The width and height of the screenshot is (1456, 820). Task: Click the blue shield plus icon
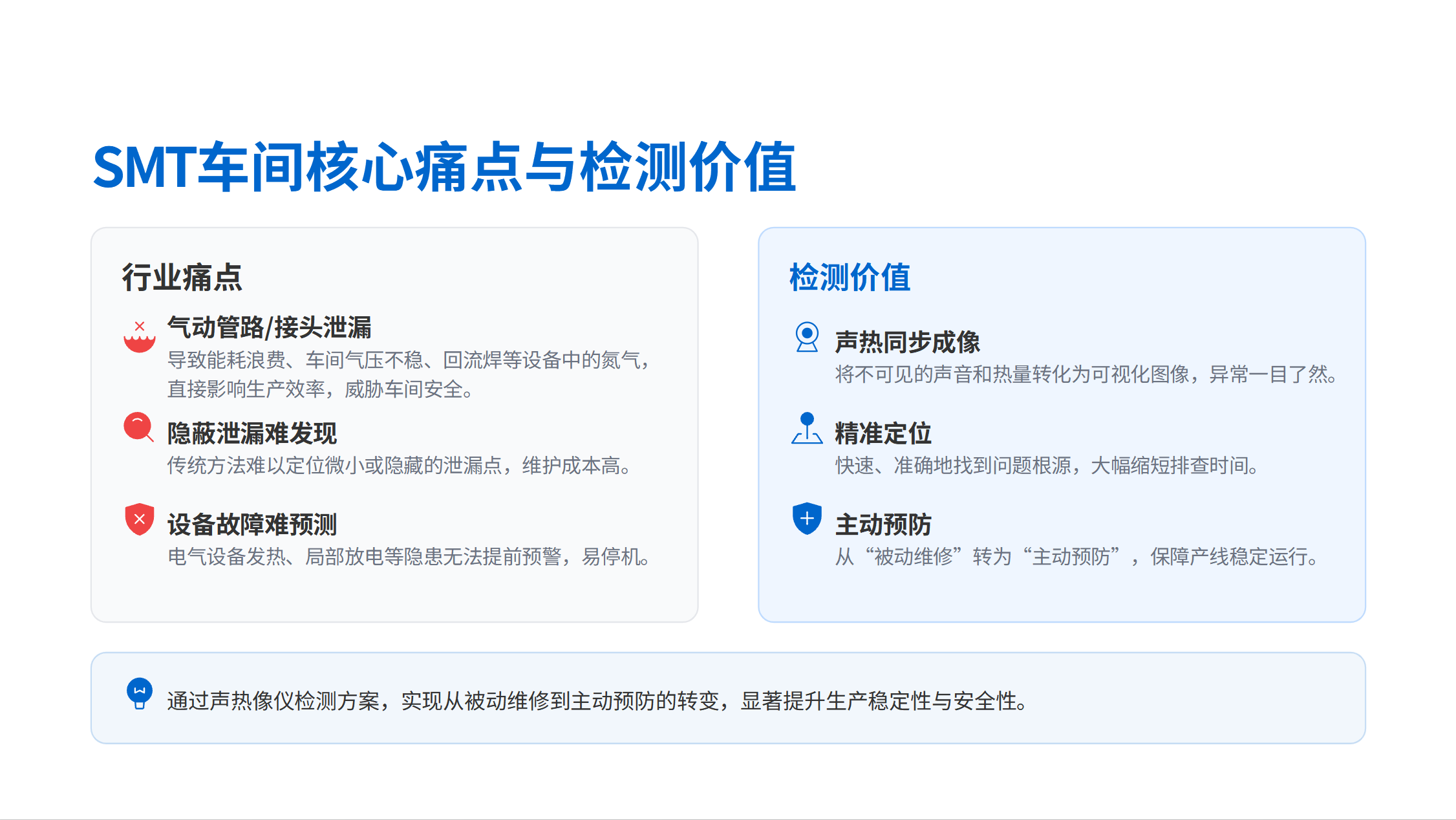pyautogui.click(x=806, y=519)
